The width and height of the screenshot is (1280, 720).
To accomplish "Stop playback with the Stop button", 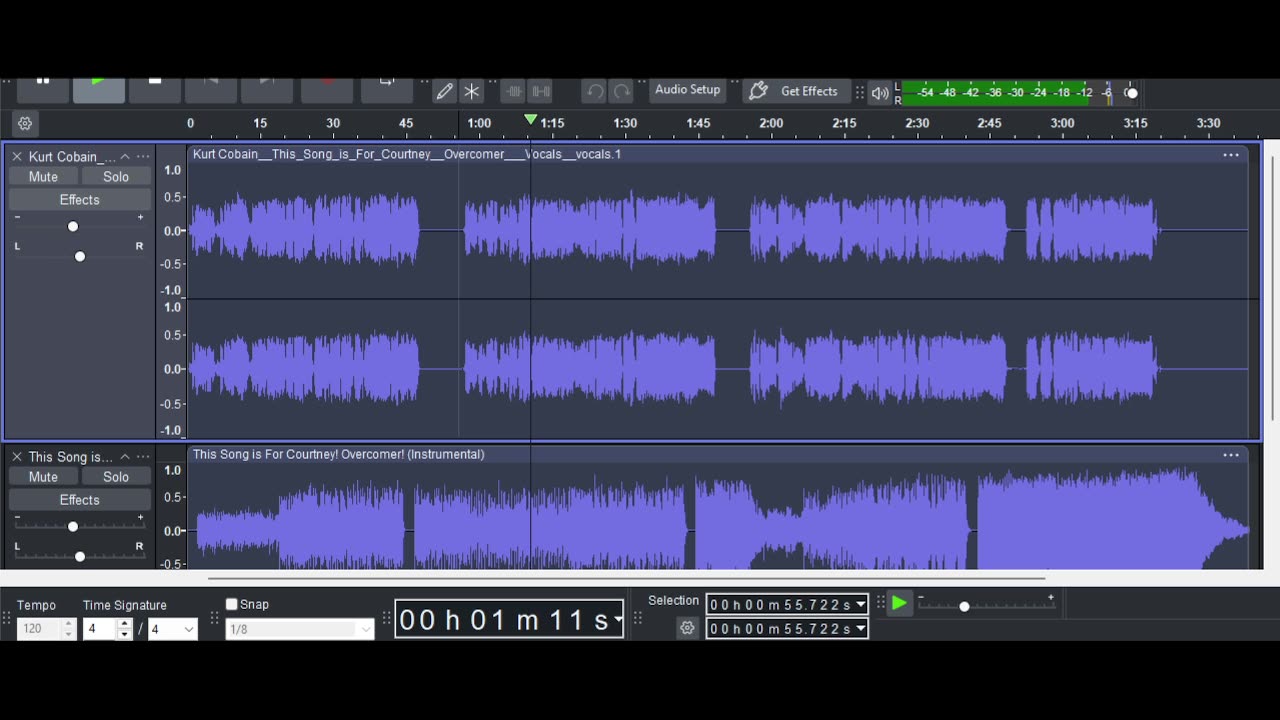I will pyautogui.click(x=155, y=90).
